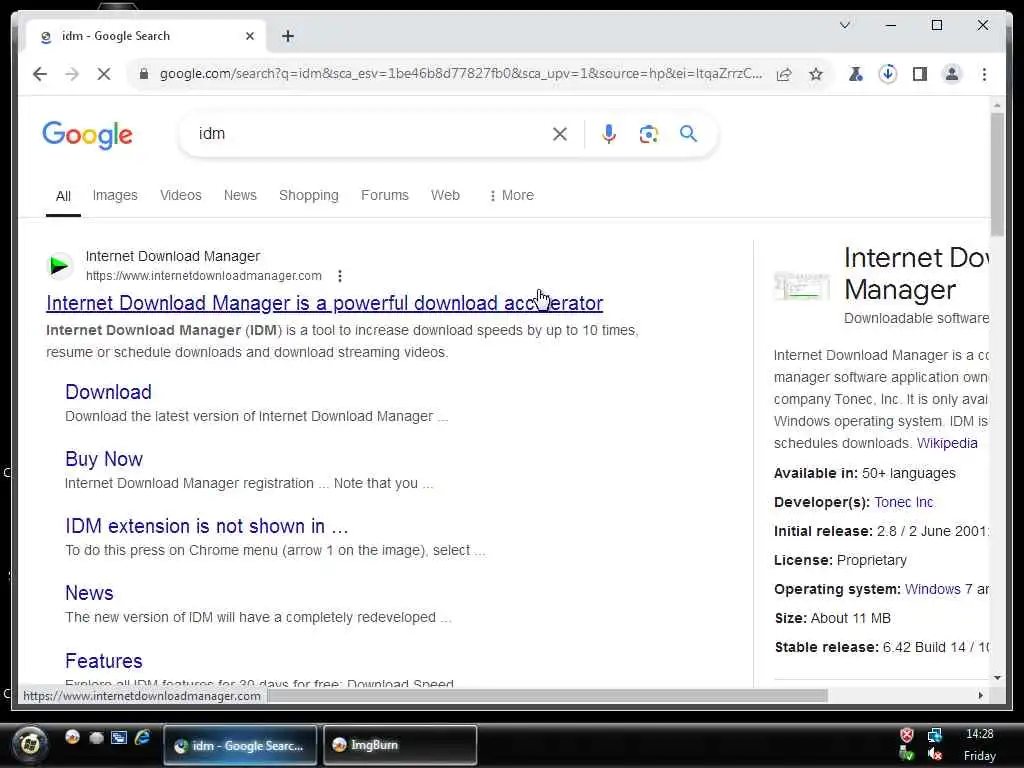
Task: Go back to the previous page
Action: pos(40,74)
